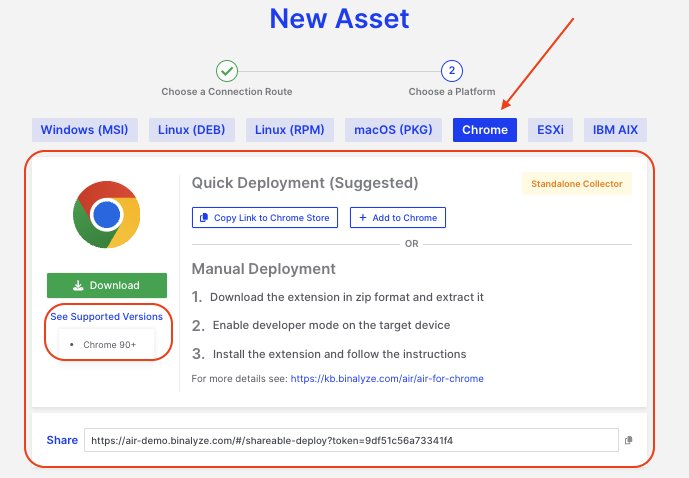689x478 pixels.
Task: Click the green checkmark step one circle
Action: point(227,71)
